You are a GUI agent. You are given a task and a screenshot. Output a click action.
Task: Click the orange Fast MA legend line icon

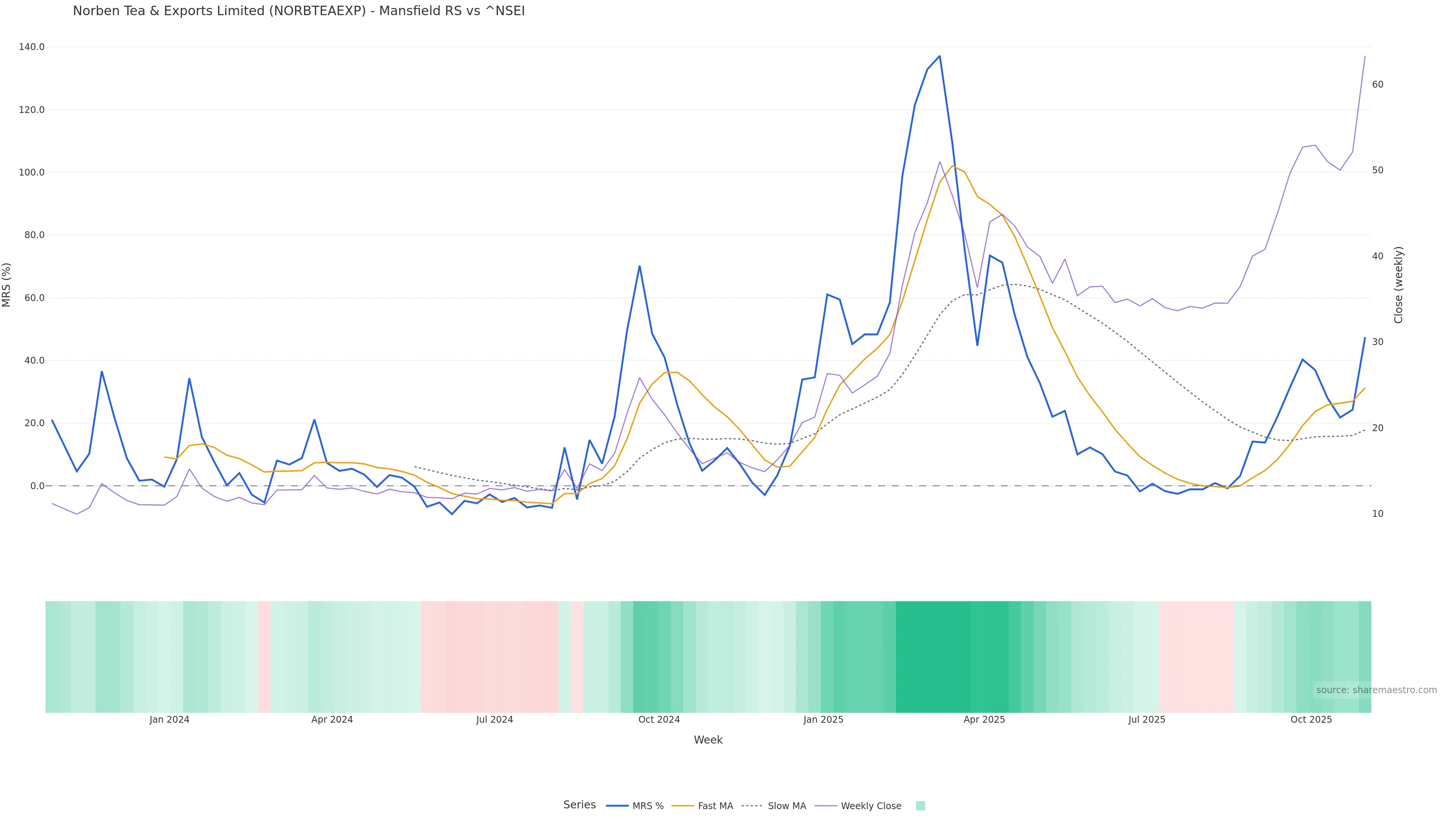[x=683, y=806]
